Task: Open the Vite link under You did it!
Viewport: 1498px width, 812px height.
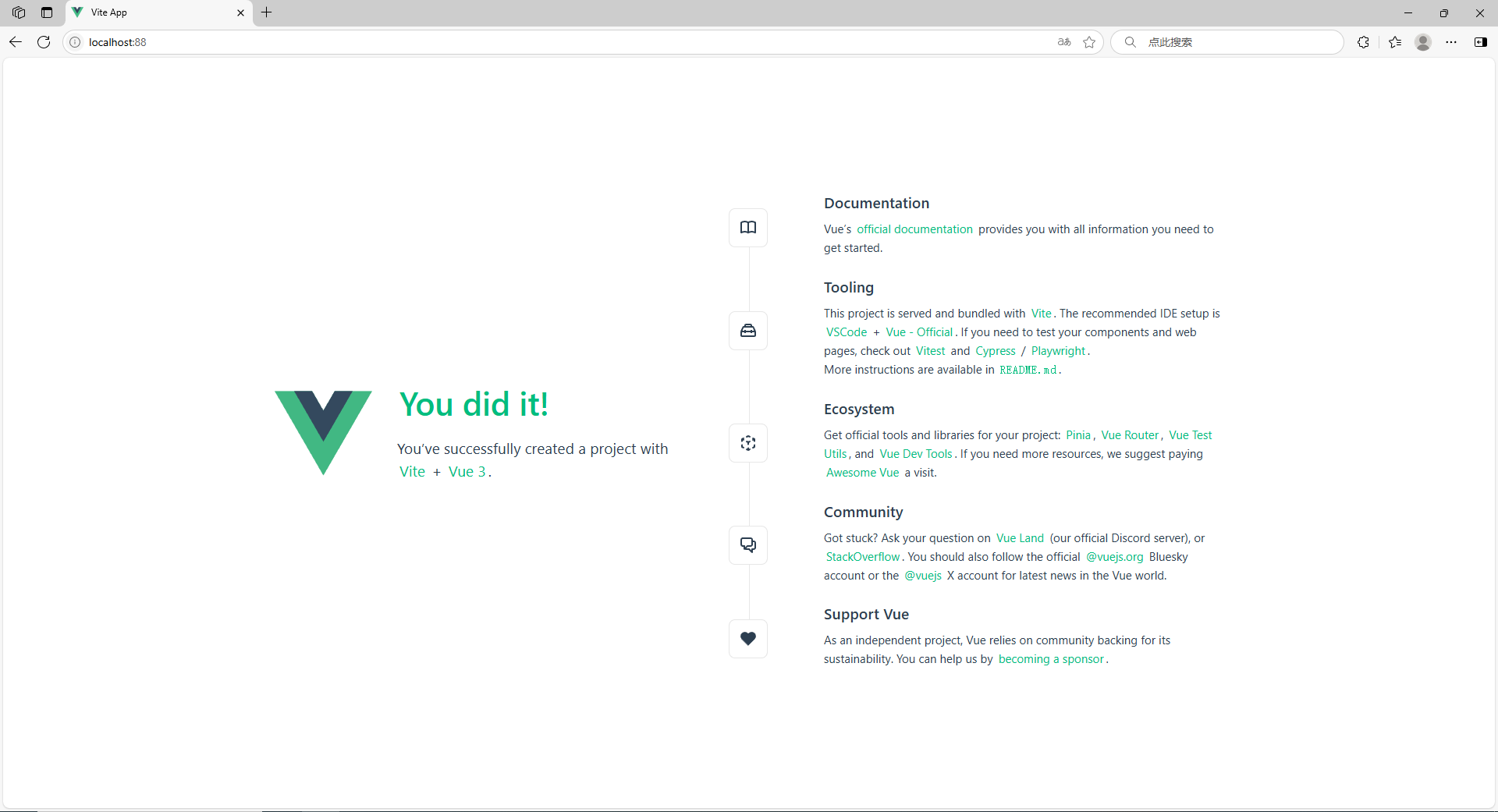Action: click(x=412, y=472)
